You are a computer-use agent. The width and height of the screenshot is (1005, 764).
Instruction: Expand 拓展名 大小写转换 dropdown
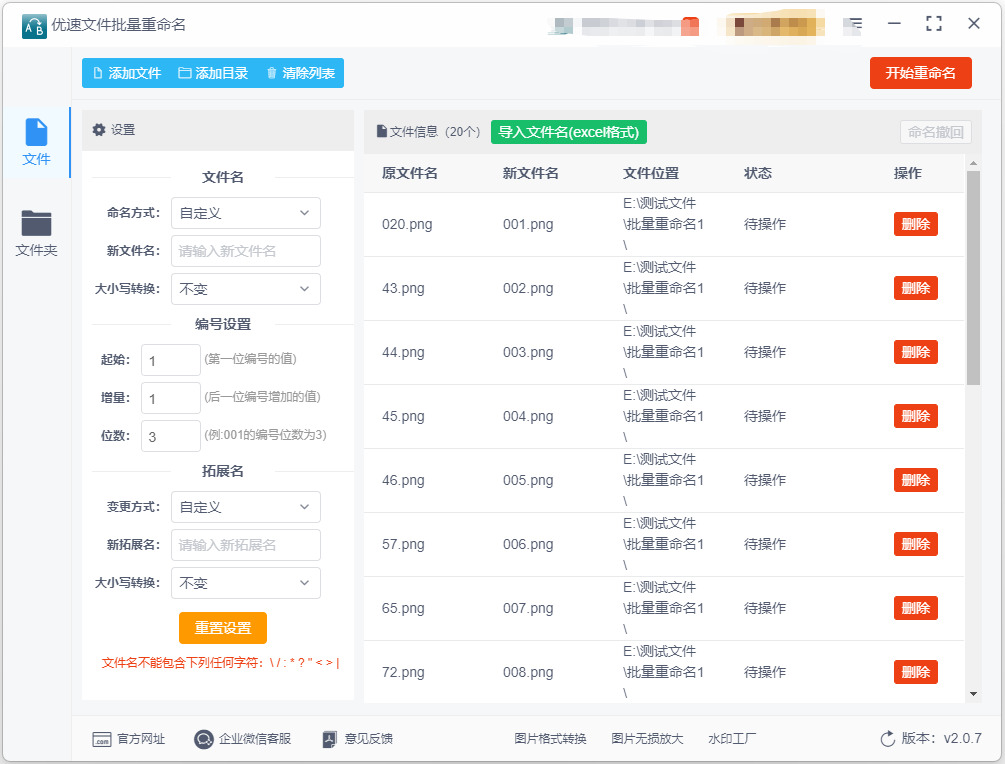pyautogui.click(x=246, y=583)
